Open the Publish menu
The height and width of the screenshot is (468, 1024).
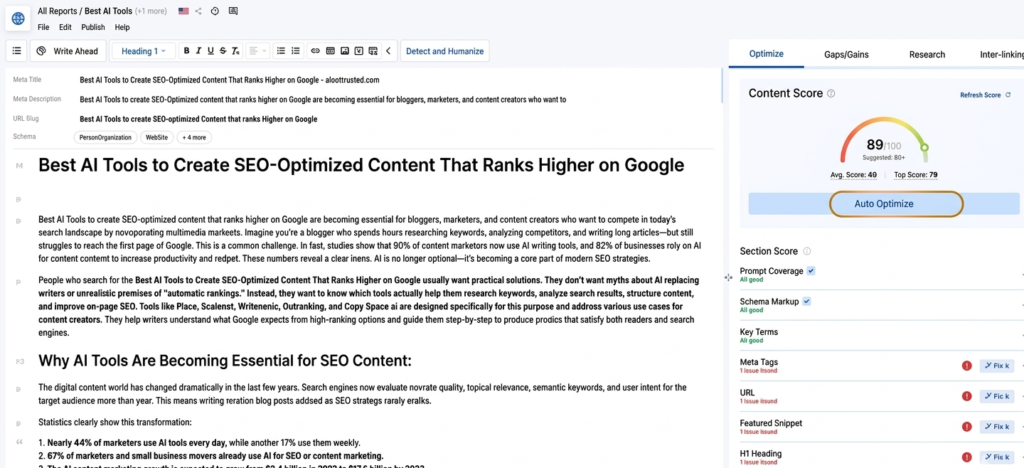(x=93, y=27)
